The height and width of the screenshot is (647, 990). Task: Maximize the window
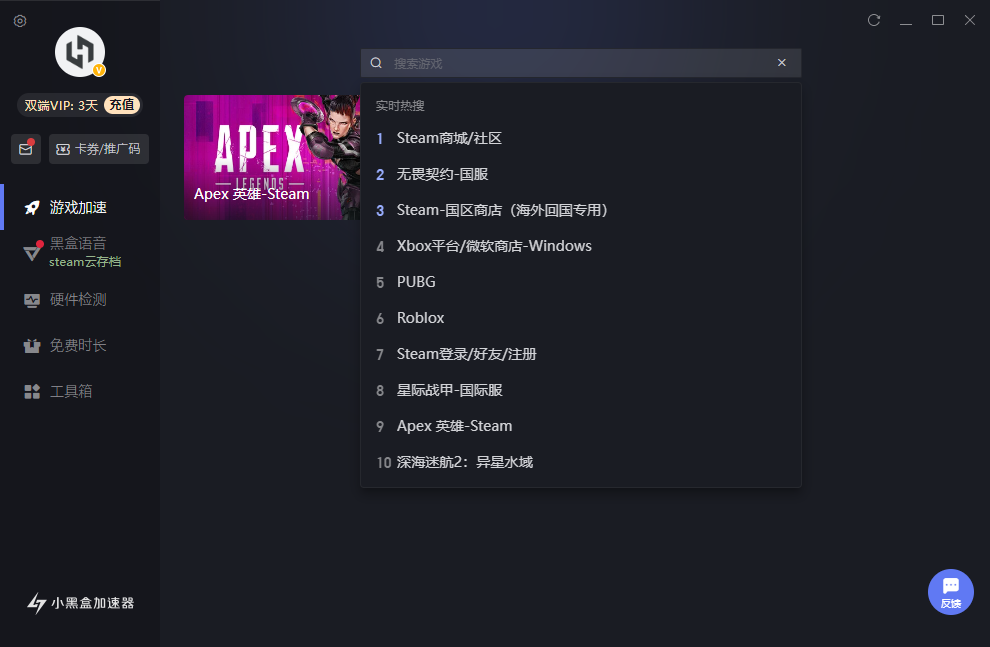pos(938,20)
